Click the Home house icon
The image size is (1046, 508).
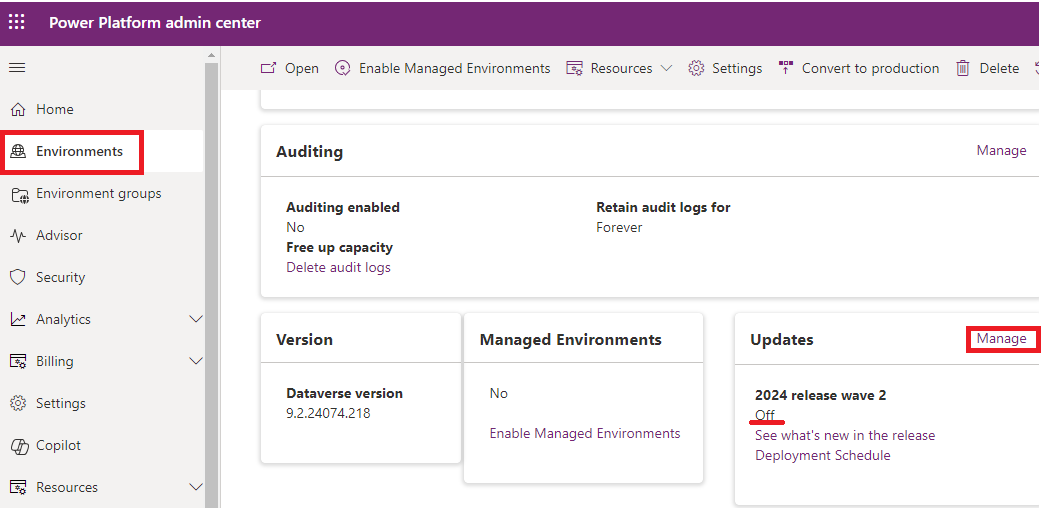[18, 109]
